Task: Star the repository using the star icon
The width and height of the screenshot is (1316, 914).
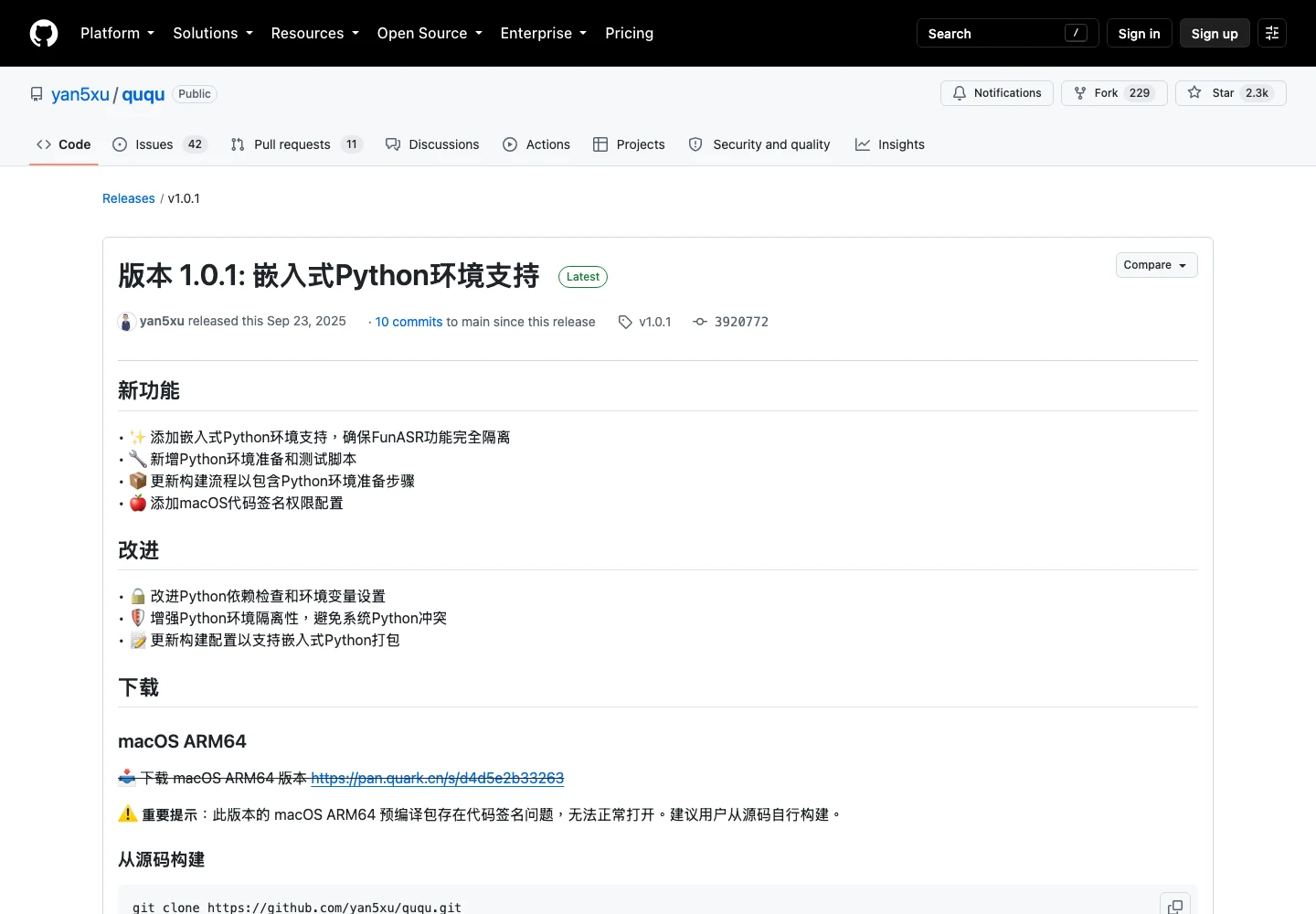Action: [x=1194, y=93]
